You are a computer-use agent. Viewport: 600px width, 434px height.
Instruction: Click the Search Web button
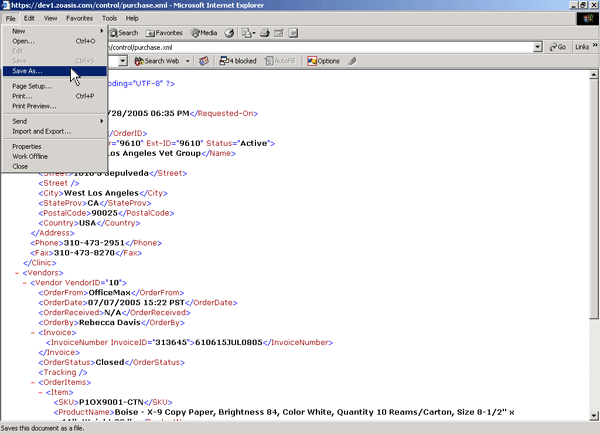(157, 61)
